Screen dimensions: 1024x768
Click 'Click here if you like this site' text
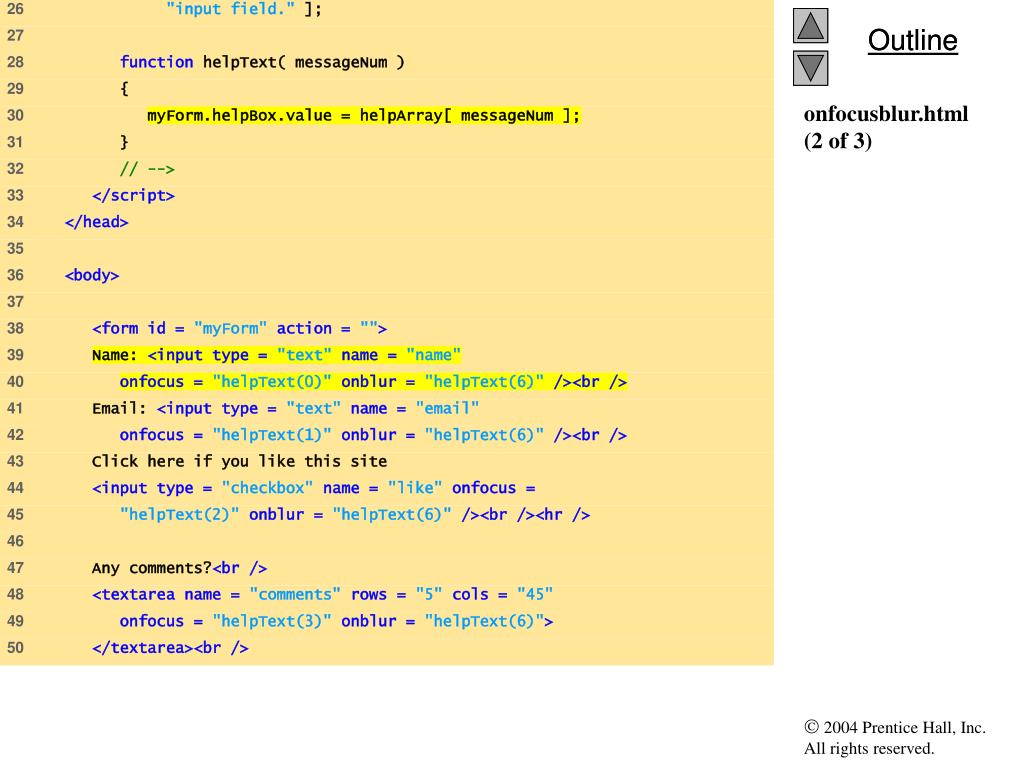239,462
